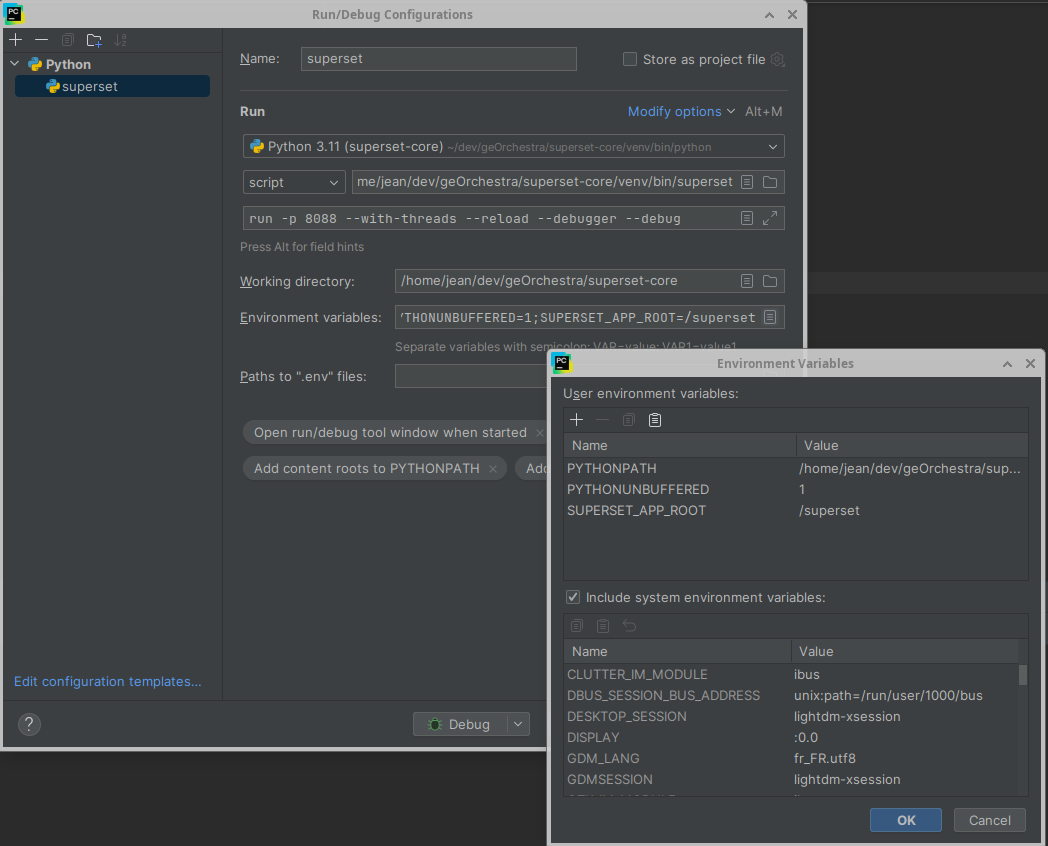
Task: Cancel the Environment Variables dialog
Action: [990, 821]
